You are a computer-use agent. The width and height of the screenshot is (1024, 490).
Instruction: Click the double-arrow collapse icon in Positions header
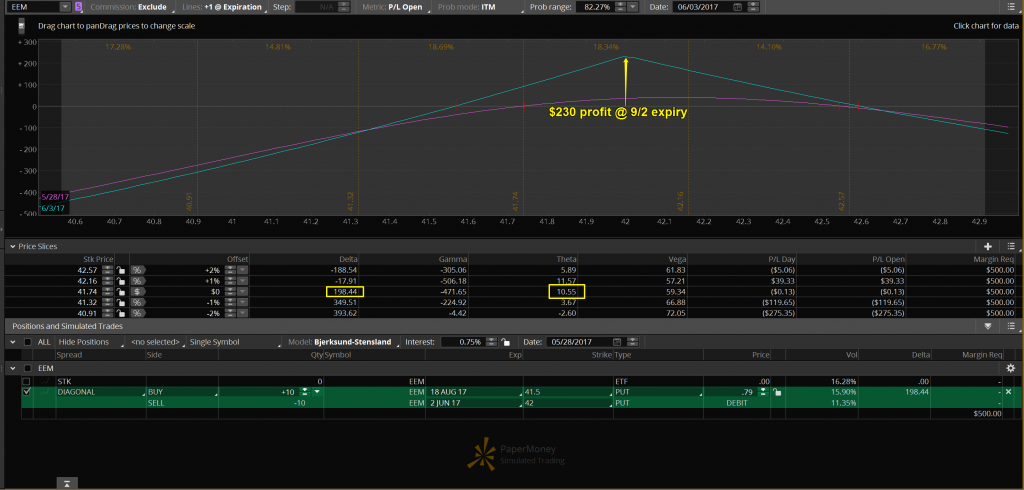pos(987,325)
